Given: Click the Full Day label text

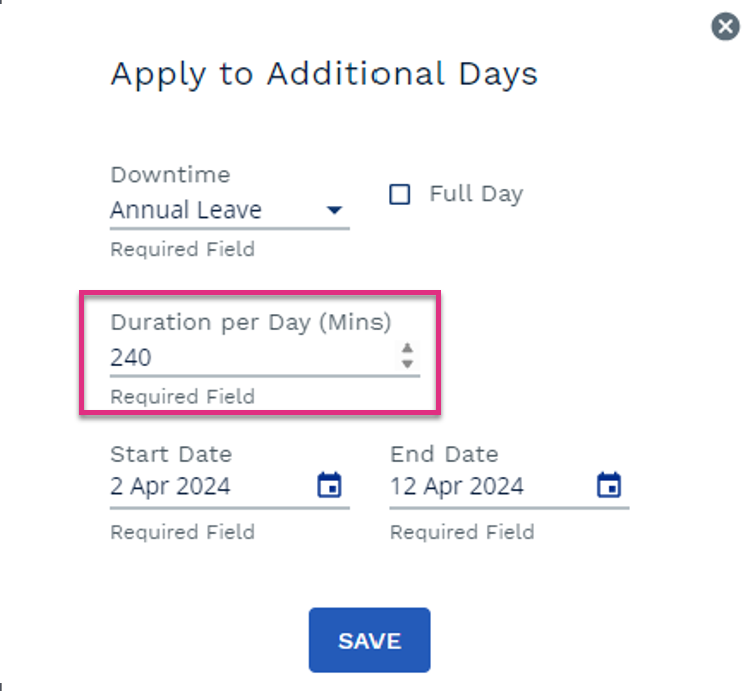Looking at the screenshot, I should 476,194.
